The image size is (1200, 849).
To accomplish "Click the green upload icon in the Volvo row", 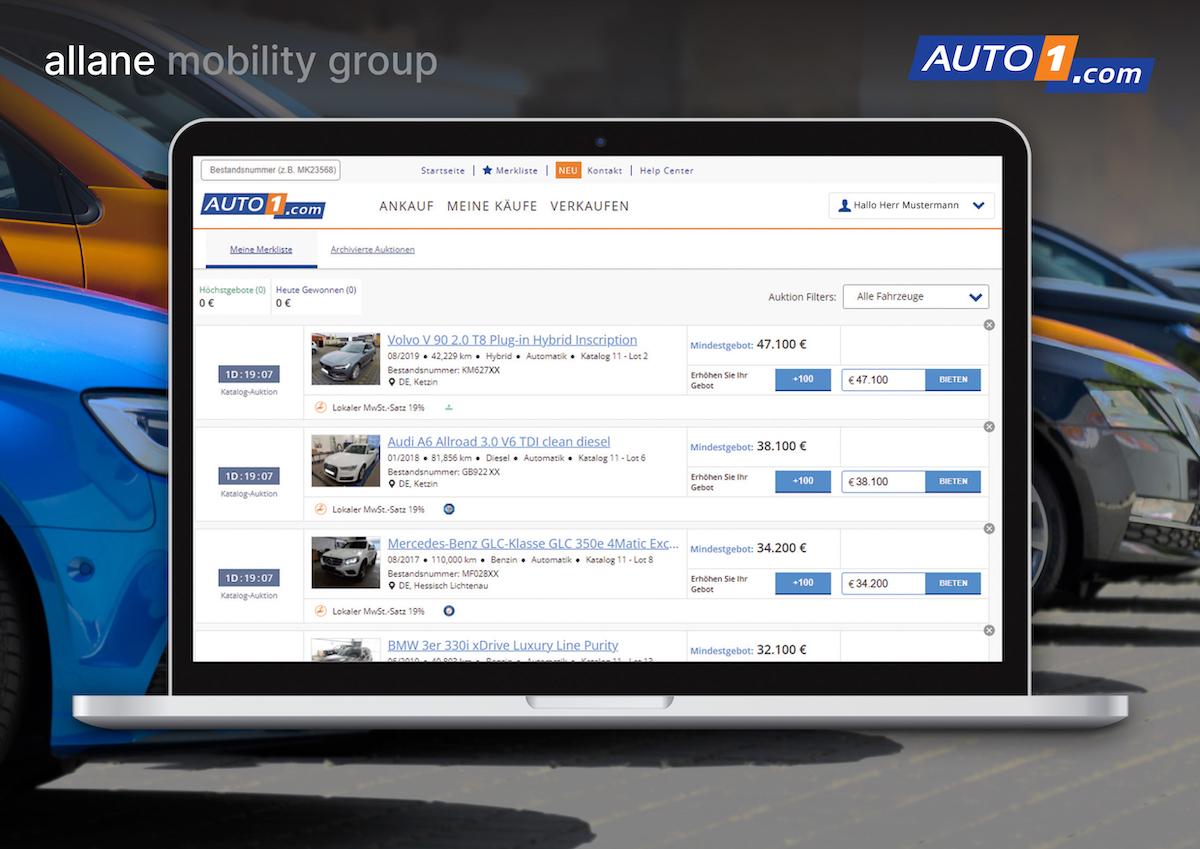I will pos(449,407).
